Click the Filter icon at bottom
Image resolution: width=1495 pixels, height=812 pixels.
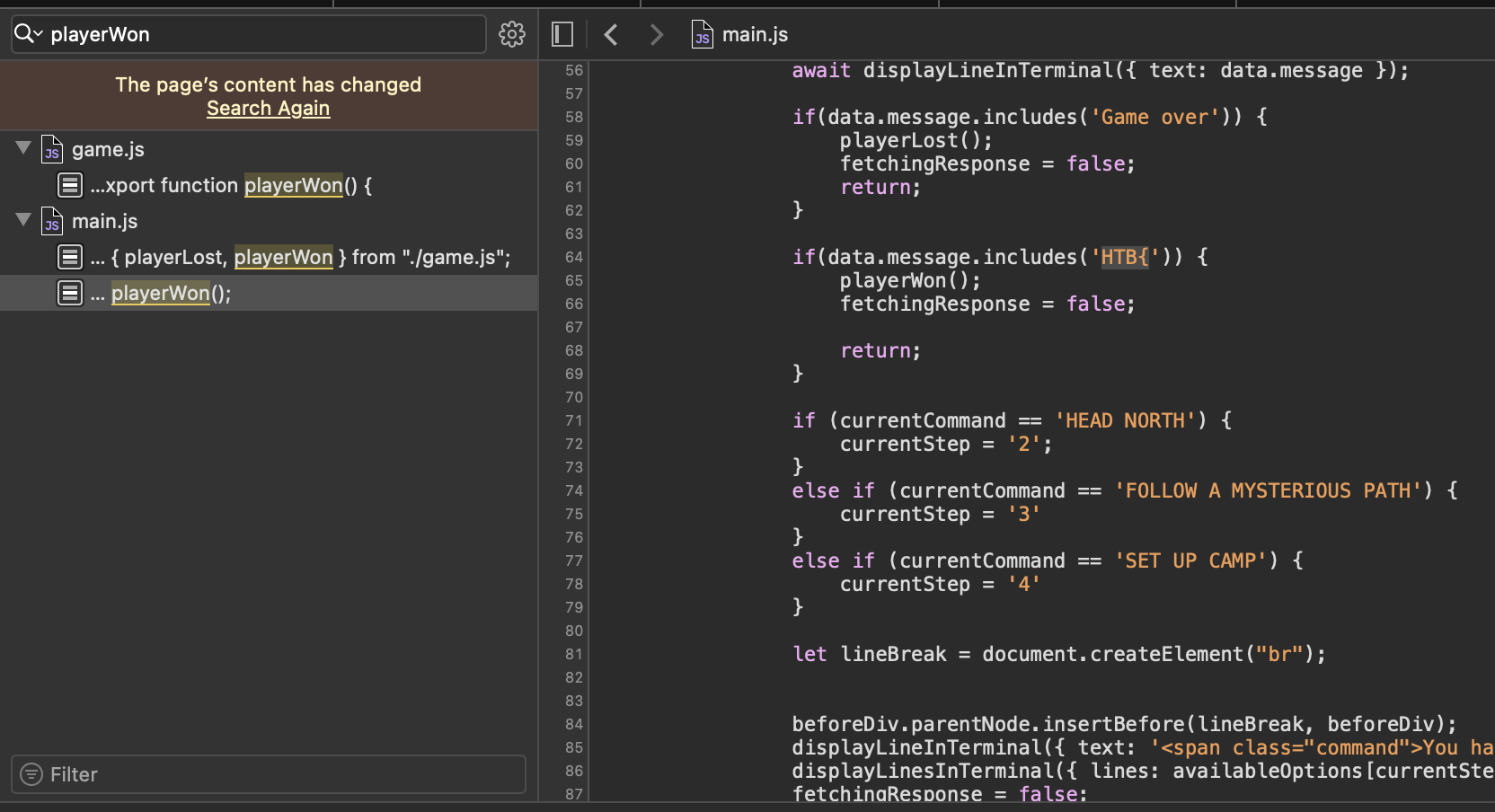31,774
